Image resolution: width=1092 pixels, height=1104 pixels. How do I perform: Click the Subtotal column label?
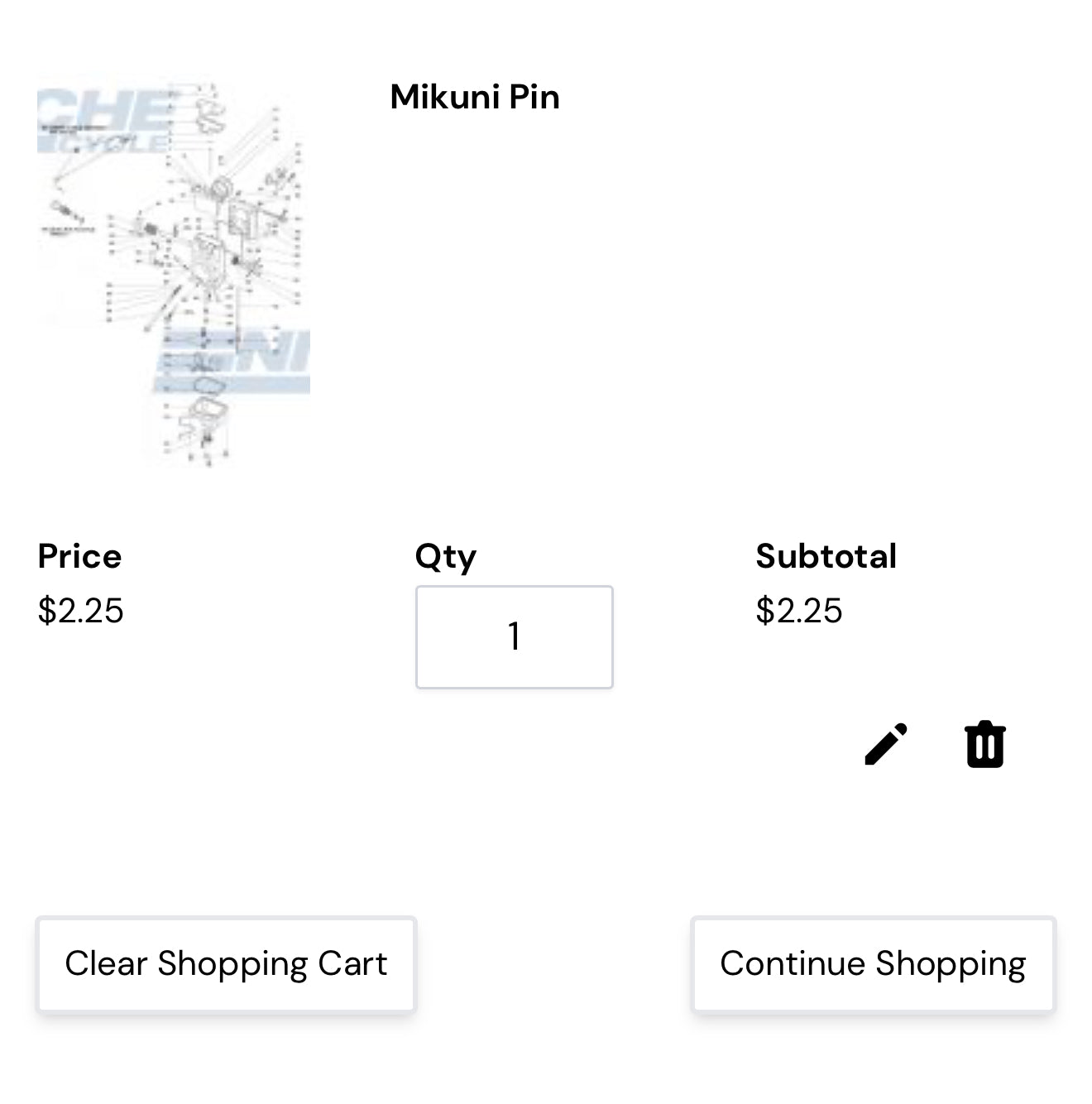tap(826, 556)
